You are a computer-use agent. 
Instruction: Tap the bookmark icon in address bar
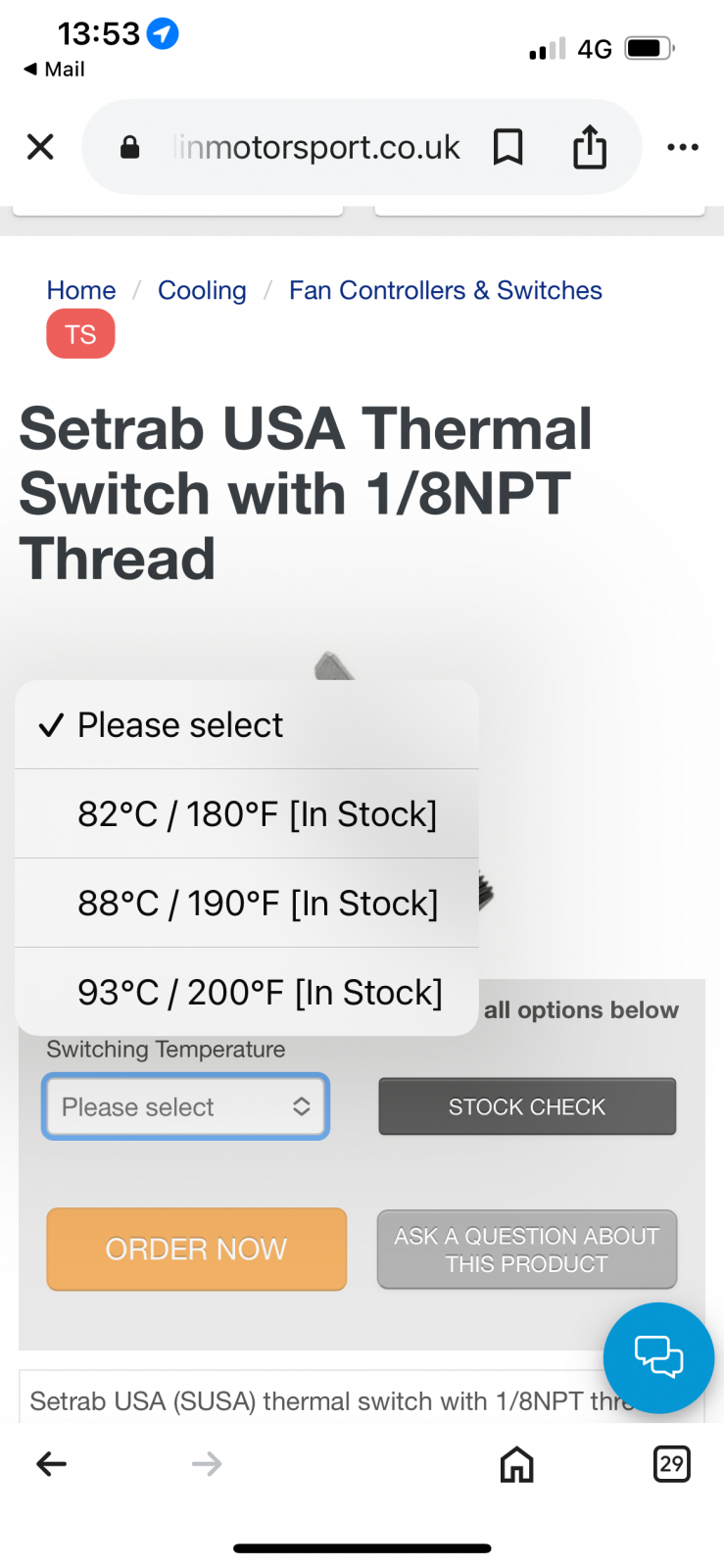(x=507, y=147)
